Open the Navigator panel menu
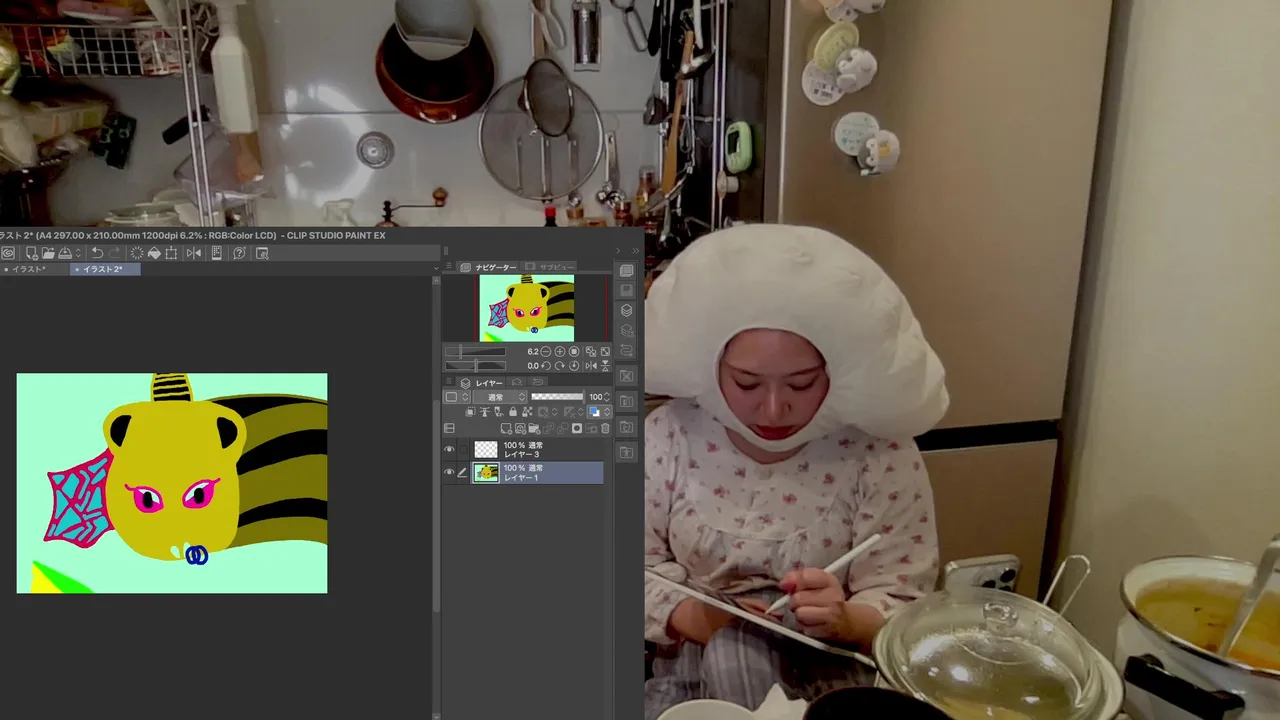1280x720 pixels. pyautogui.click(x=448, y=267)
